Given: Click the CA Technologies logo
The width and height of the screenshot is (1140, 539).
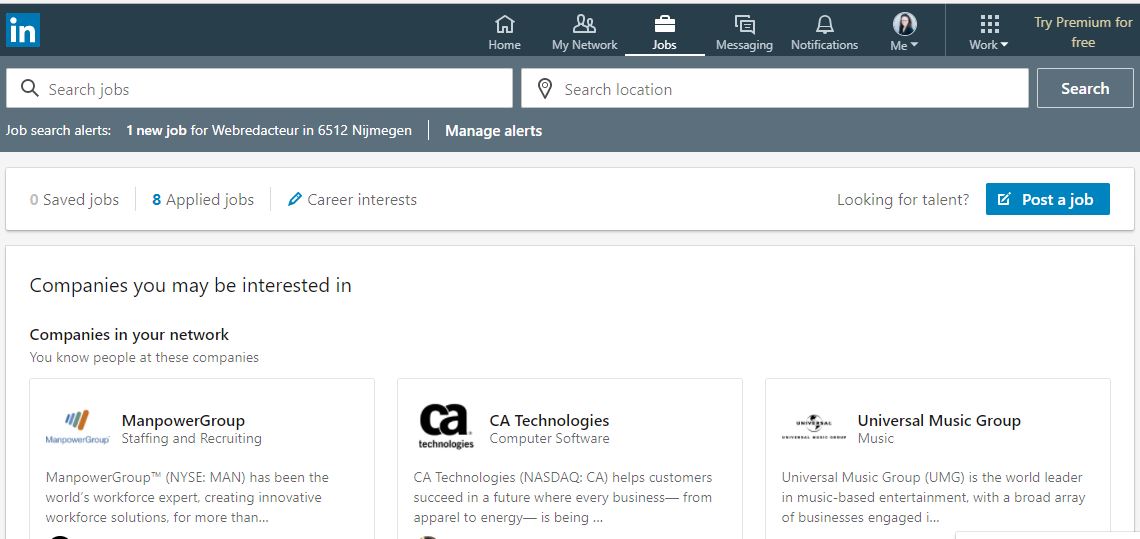Looking at the screenshot, I should tap(446, 426).
